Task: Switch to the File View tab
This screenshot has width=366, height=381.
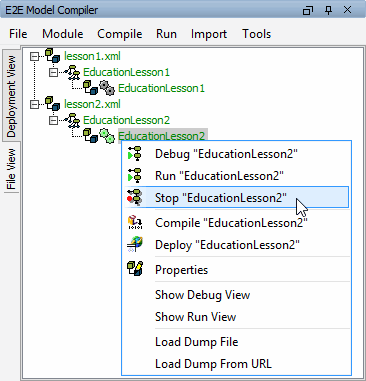Action: (11, 169)
